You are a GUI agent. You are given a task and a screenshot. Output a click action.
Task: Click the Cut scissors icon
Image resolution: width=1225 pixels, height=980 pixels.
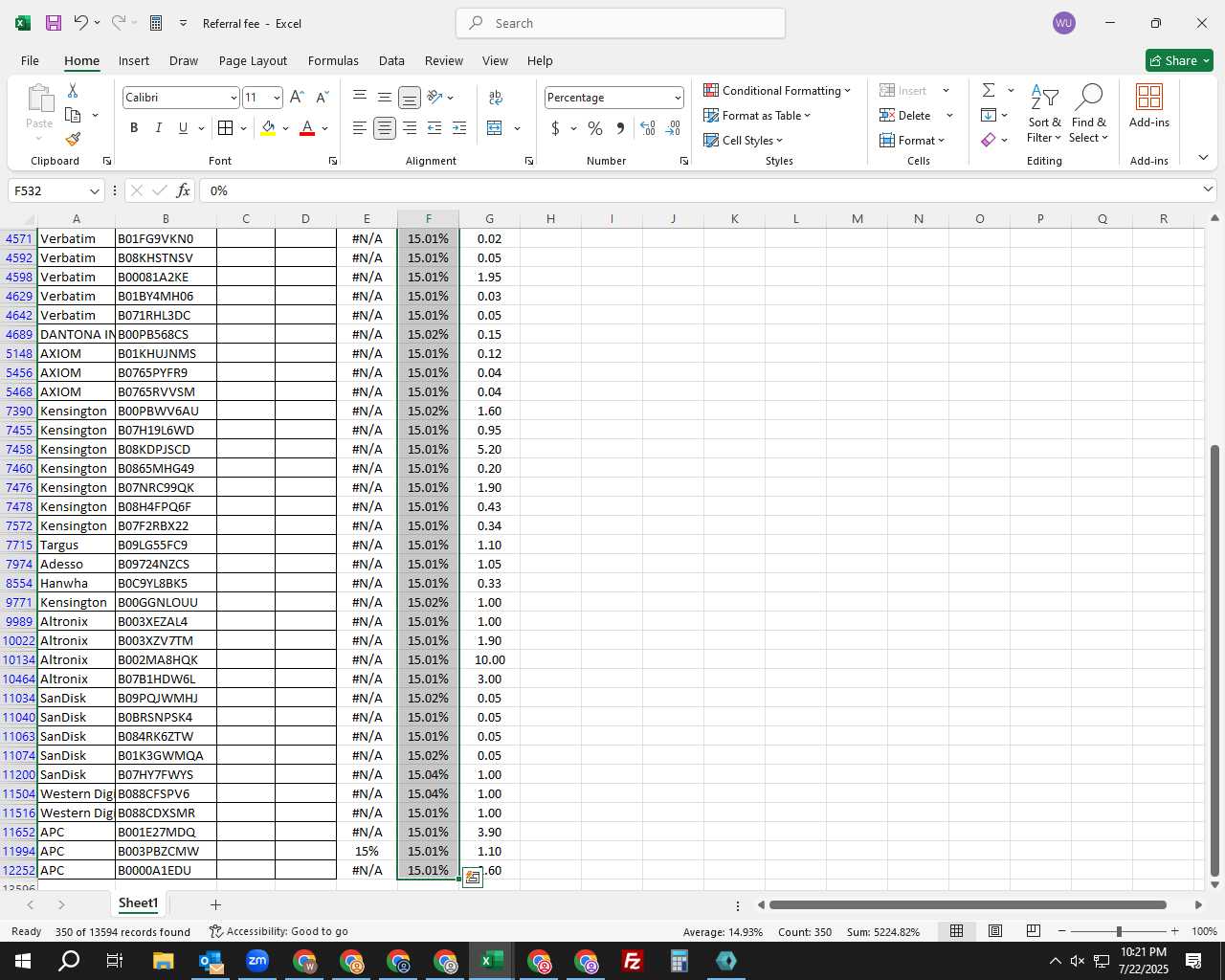(x=73, y=90)
